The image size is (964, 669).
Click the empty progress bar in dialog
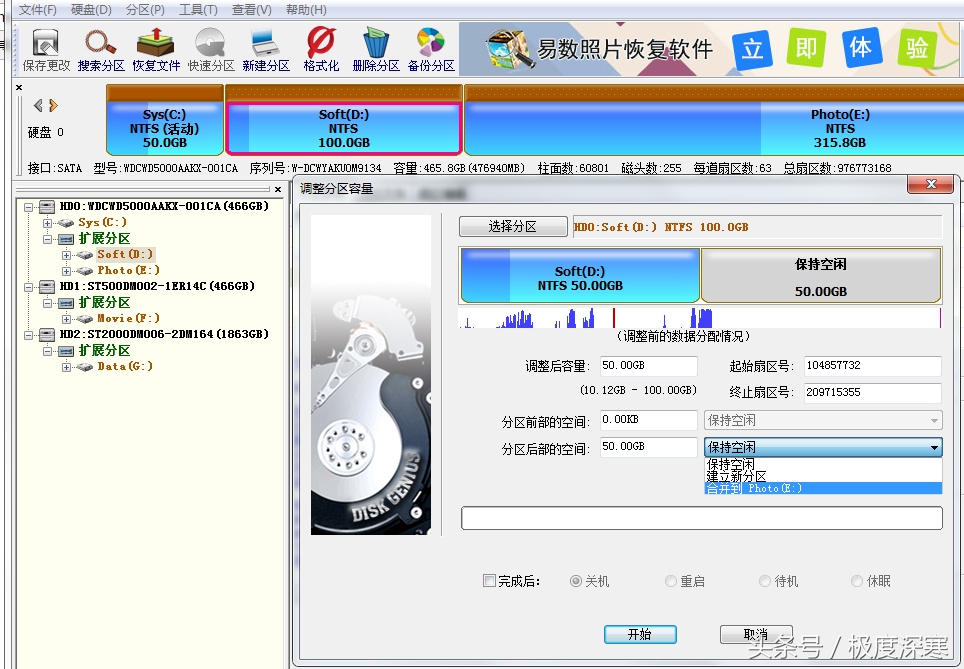point(701,518)
